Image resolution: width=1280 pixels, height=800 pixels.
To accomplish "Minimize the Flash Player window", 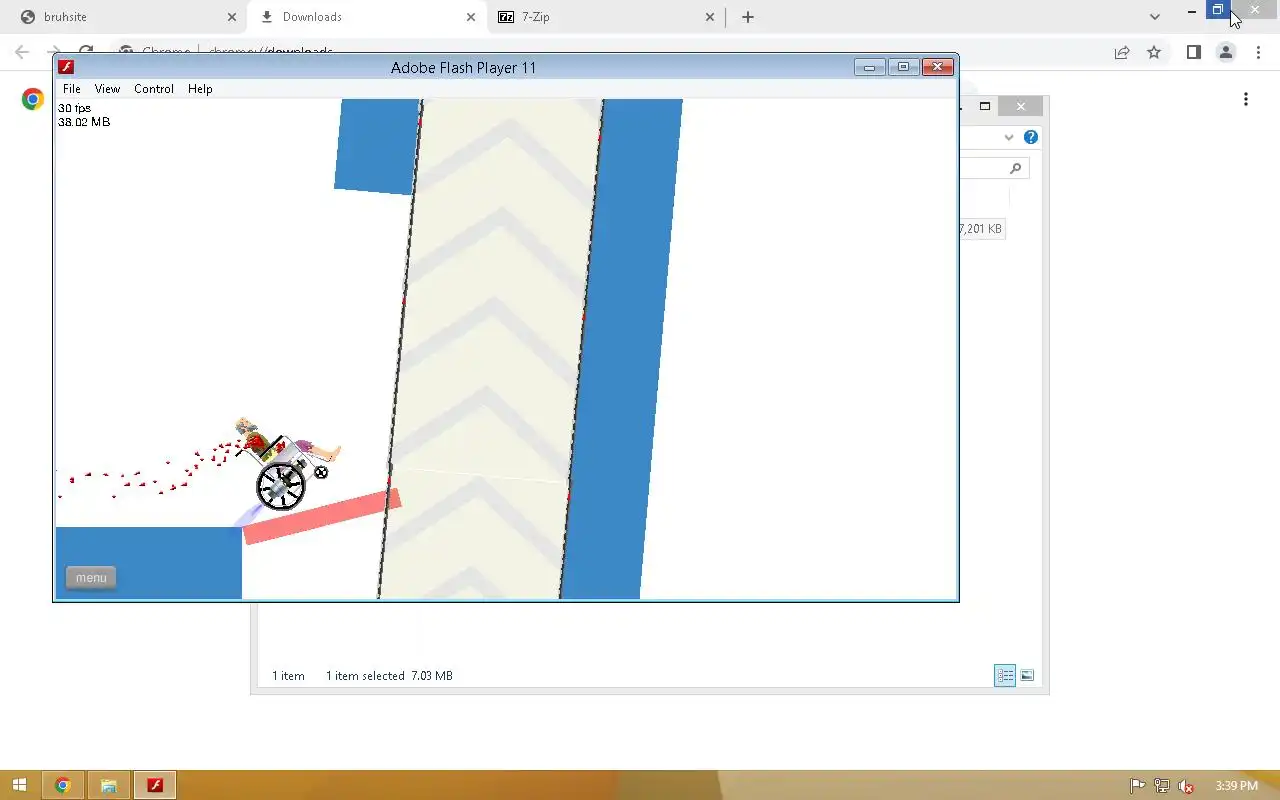I will (870, 67).
